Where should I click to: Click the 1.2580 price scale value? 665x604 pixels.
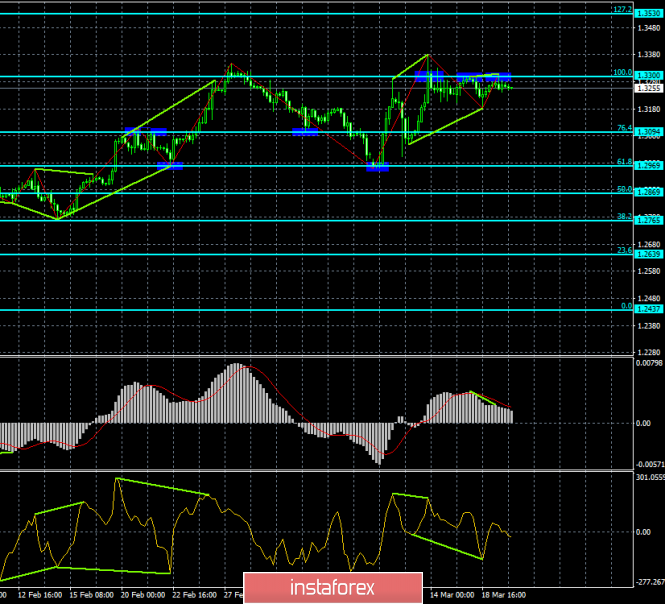(649, 271)
